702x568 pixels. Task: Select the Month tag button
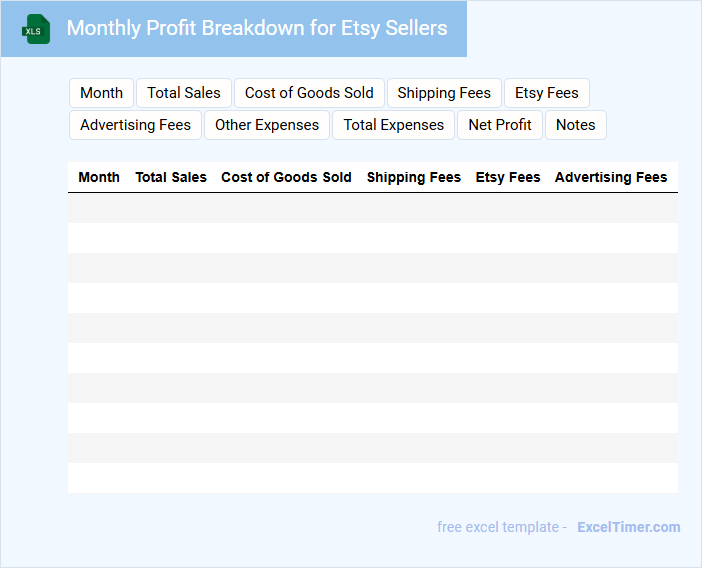(102, 93)
